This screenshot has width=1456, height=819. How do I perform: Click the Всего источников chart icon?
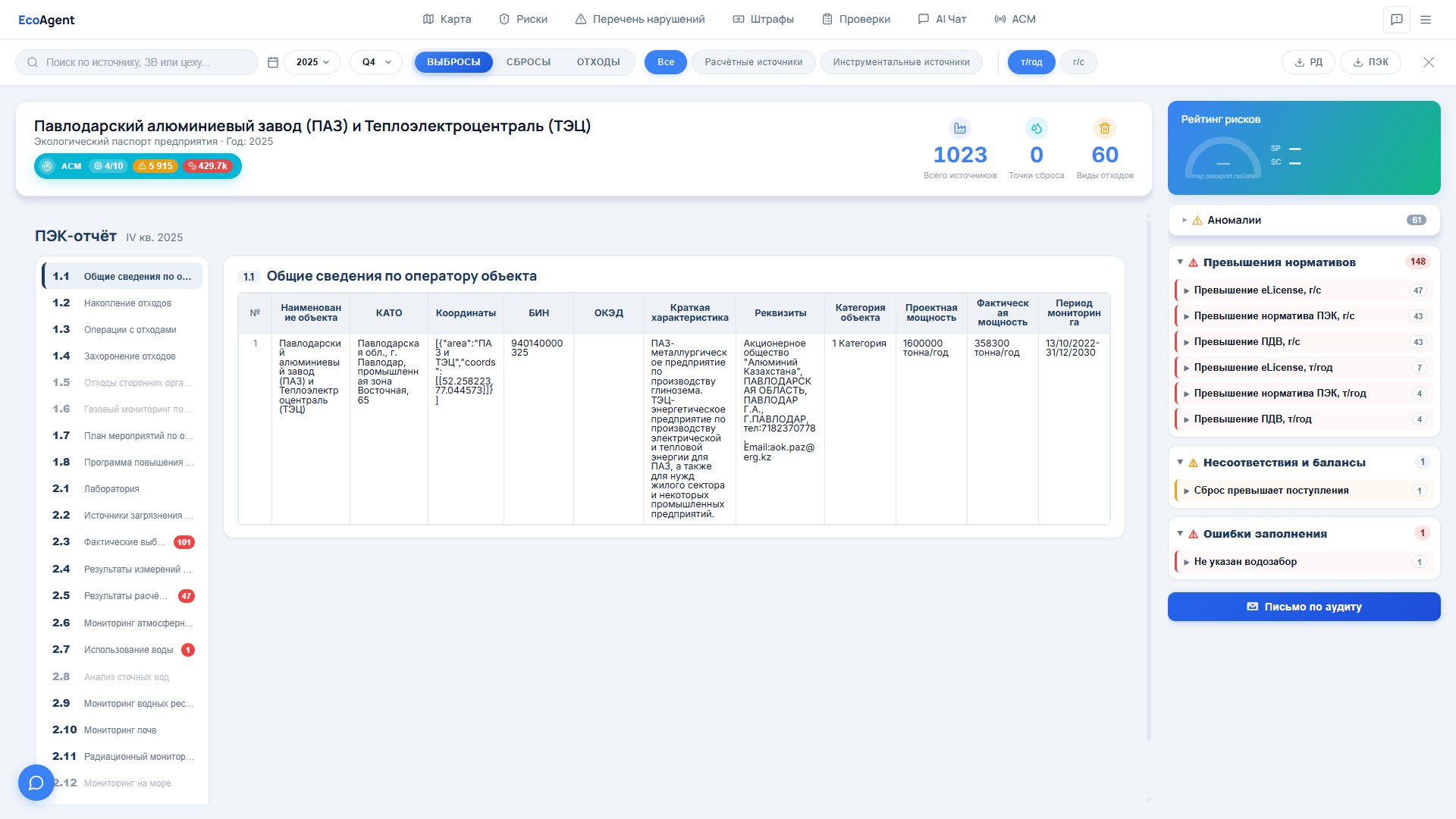960,128
